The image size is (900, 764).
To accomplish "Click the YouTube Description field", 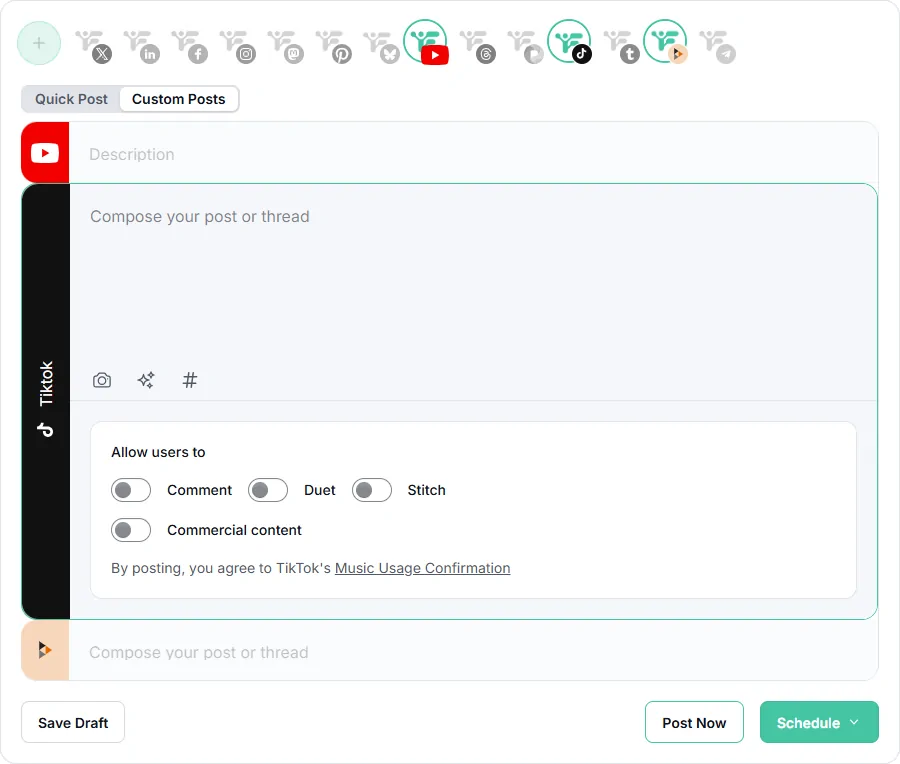I will tap(473, 154).
